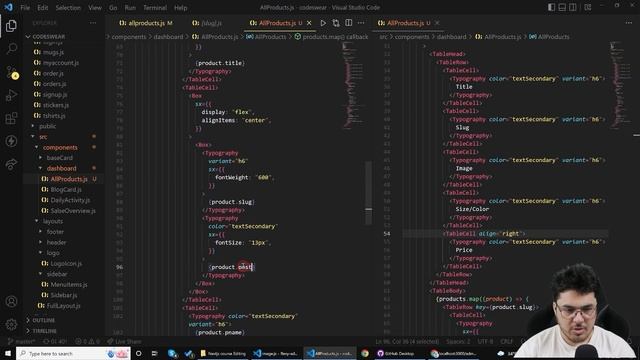Split the editor right
Viewport: 640px width, 360px height.
click(x=349, y=23)
